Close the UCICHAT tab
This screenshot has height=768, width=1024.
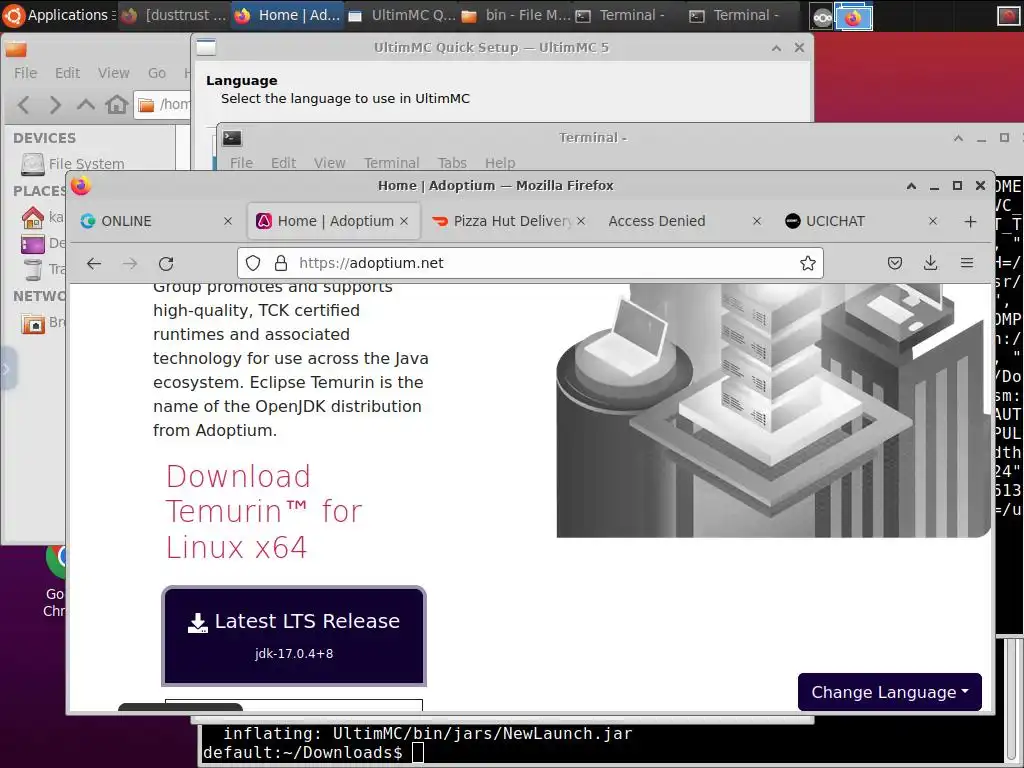pyautogui.click(x=933, y=221)
